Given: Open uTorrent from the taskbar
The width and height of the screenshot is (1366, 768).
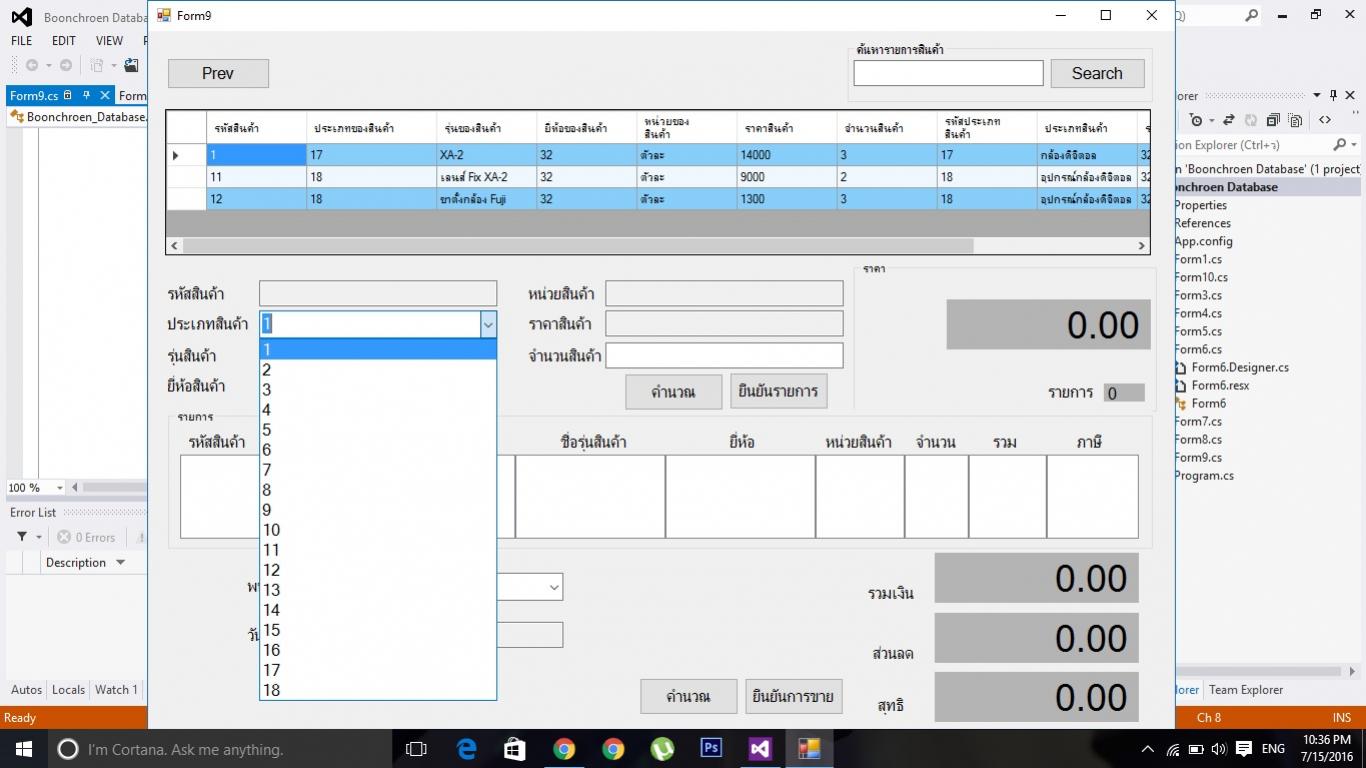Looking at the screenshot, I should click(x=662, y=749).
